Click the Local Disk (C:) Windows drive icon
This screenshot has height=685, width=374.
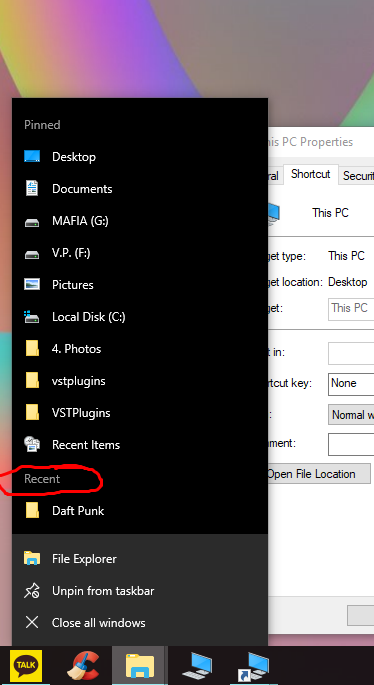tap(32, 316)
